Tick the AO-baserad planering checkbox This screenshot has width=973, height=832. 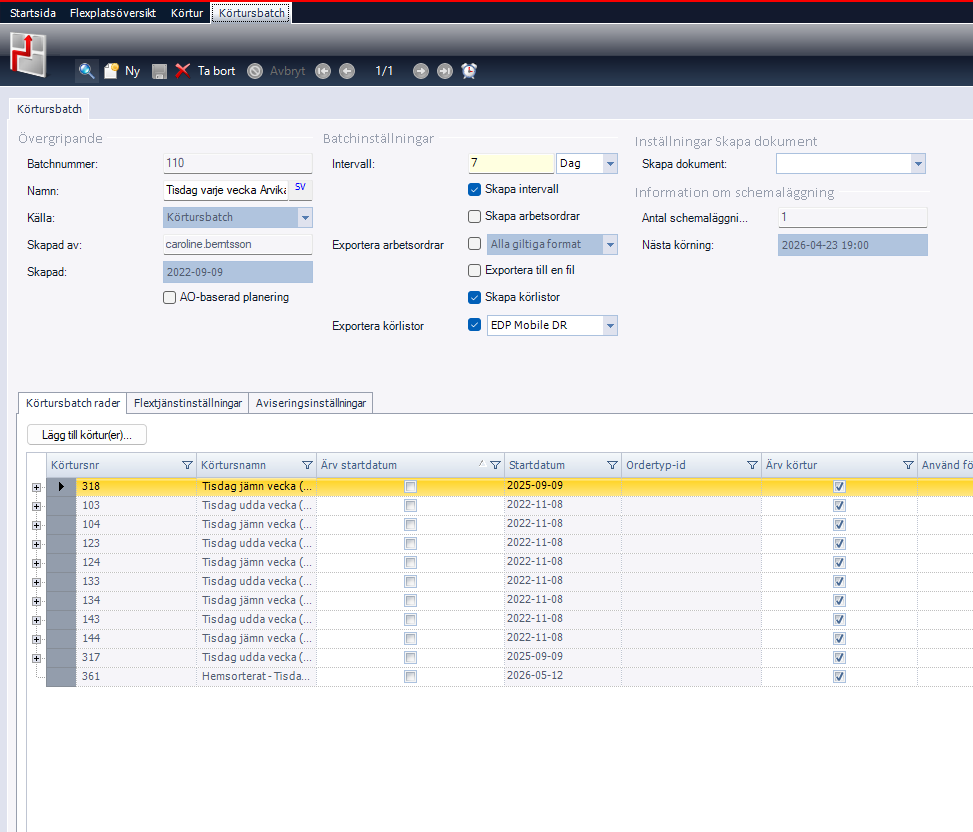(x=170, y=297)
